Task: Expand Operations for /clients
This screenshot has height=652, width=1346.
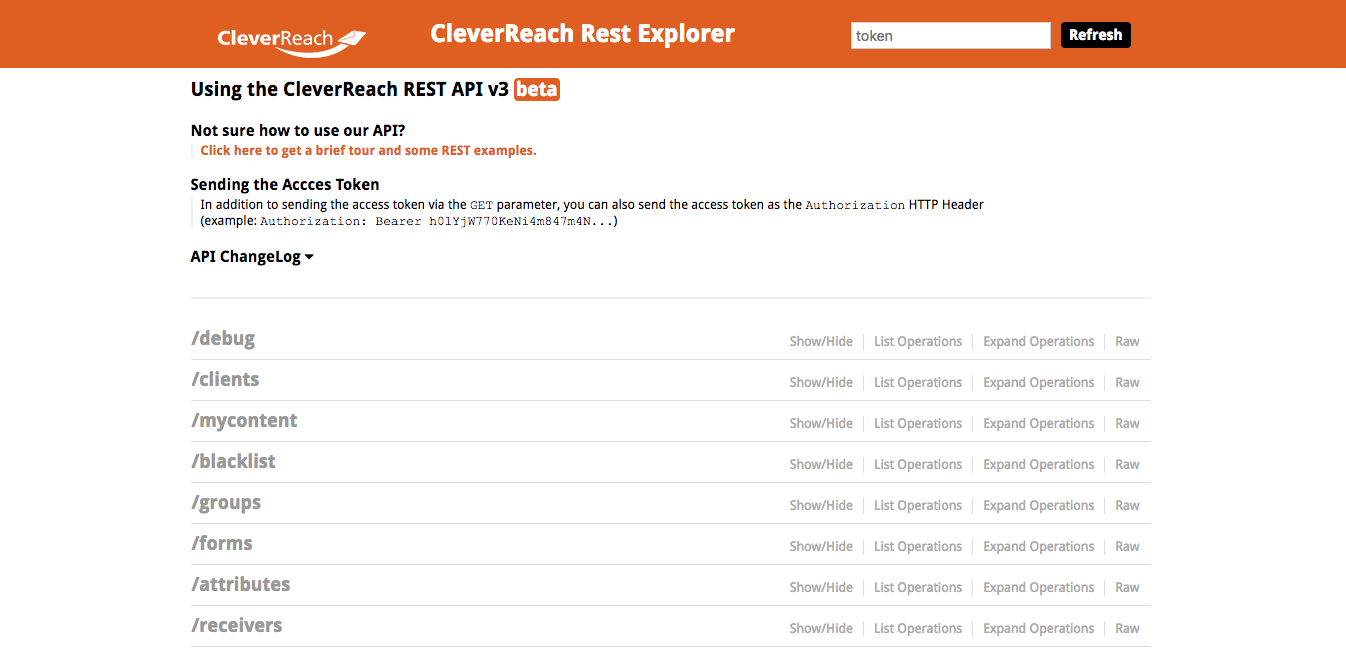Action: click(1039, 382)
